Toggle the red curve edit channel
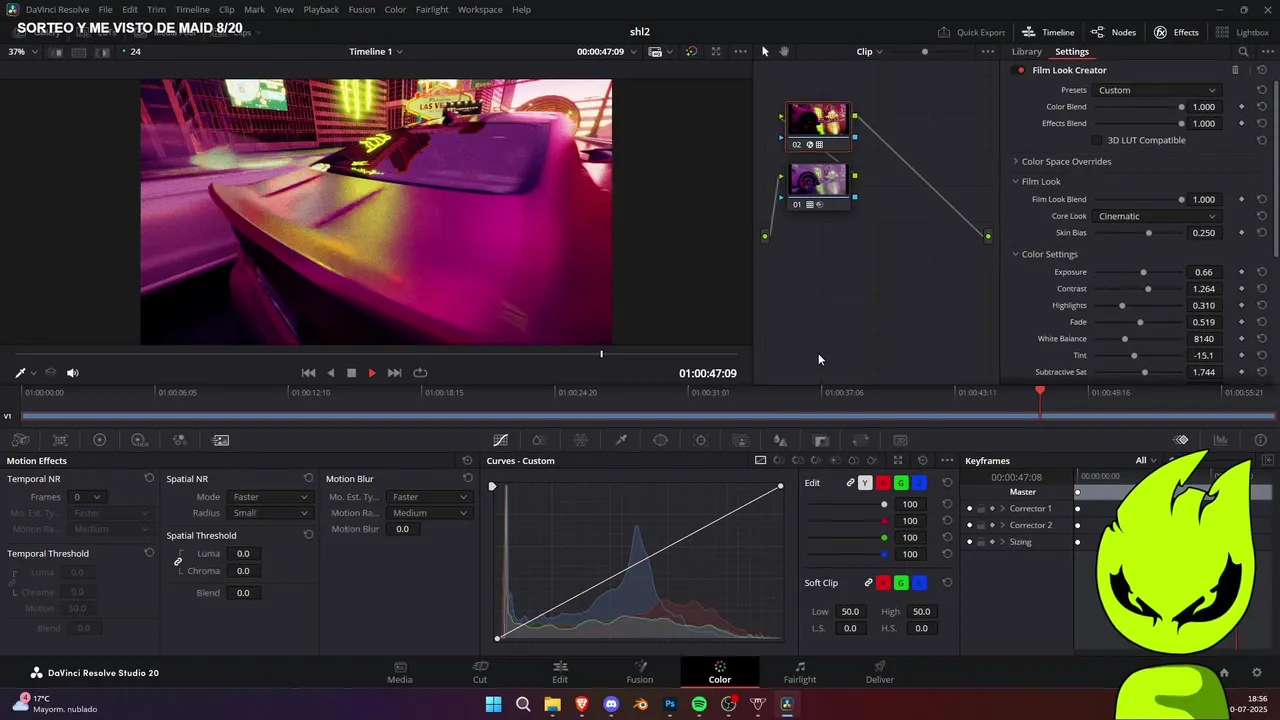Image resolution: width=1280 pixels, height=720 pixels. (883, 483)
